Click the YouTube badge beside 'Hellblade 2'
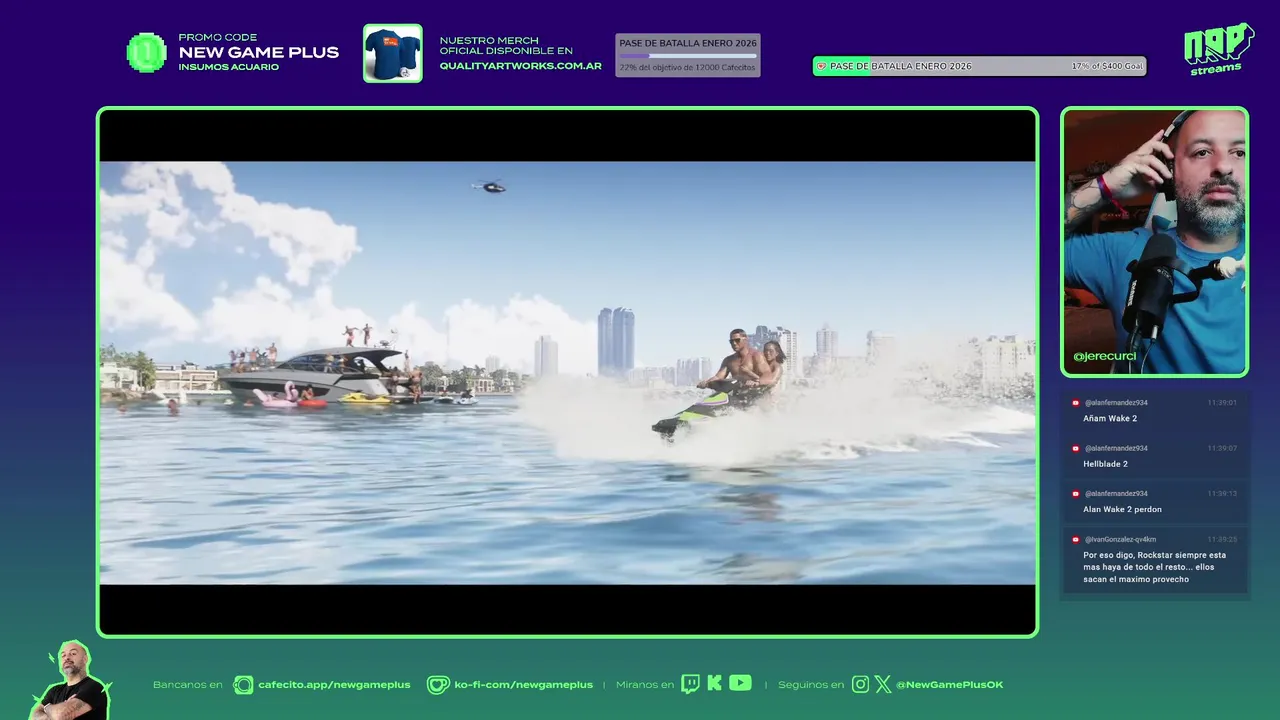The image size is (1280, 720). coord(1075,448)
